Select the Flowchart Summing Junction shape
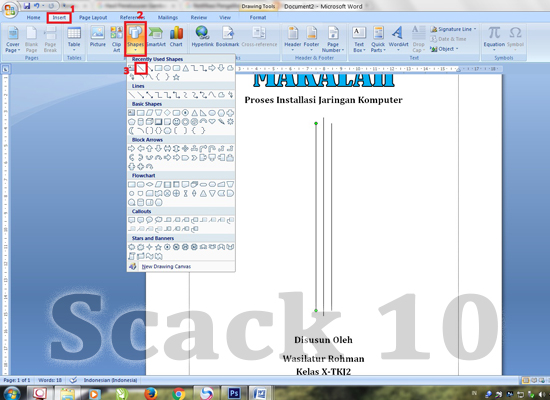This screenshot has height=400, width=550. pos(167,193)
